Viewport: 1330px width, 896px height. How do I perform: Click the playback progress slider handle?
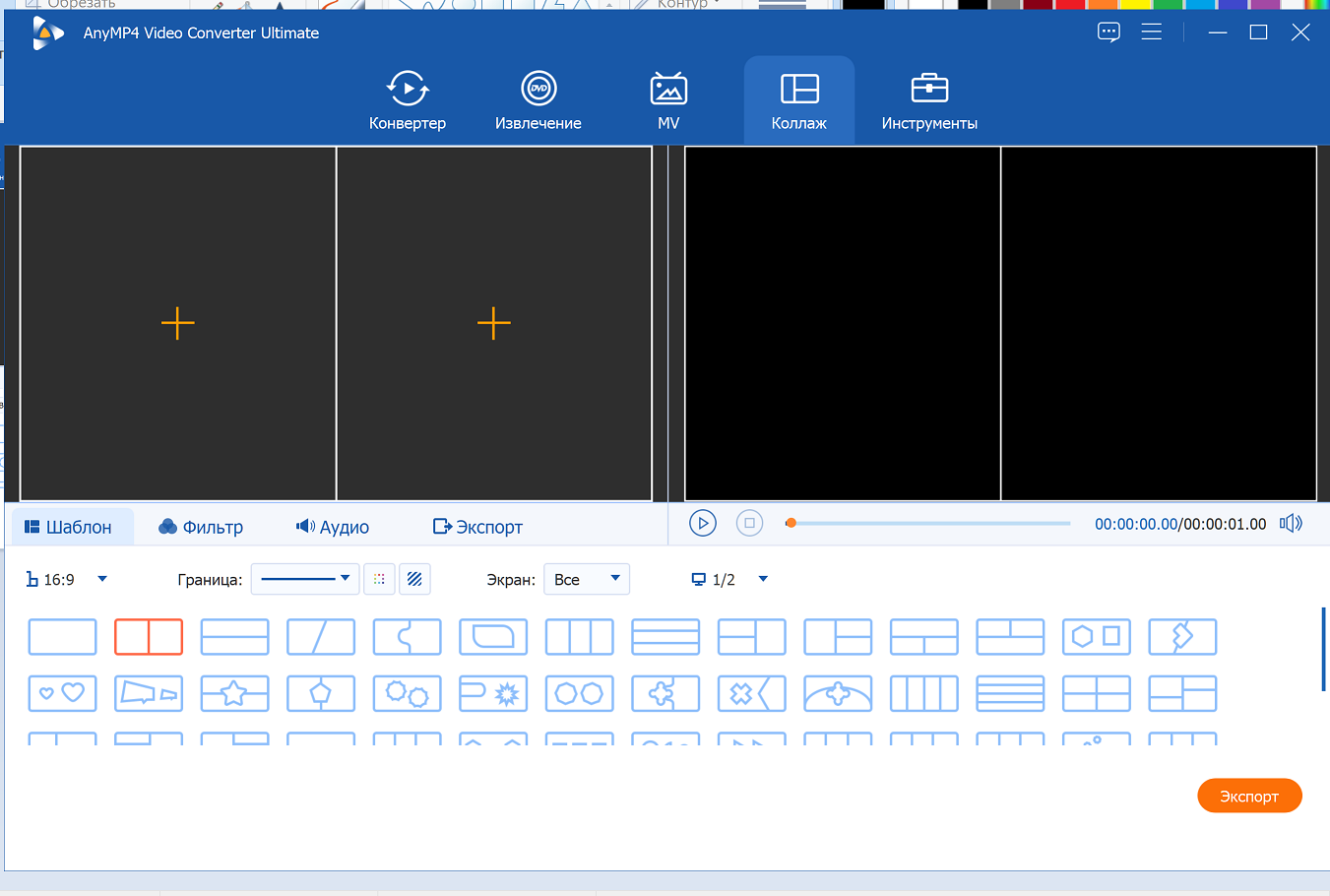(791, 524)
